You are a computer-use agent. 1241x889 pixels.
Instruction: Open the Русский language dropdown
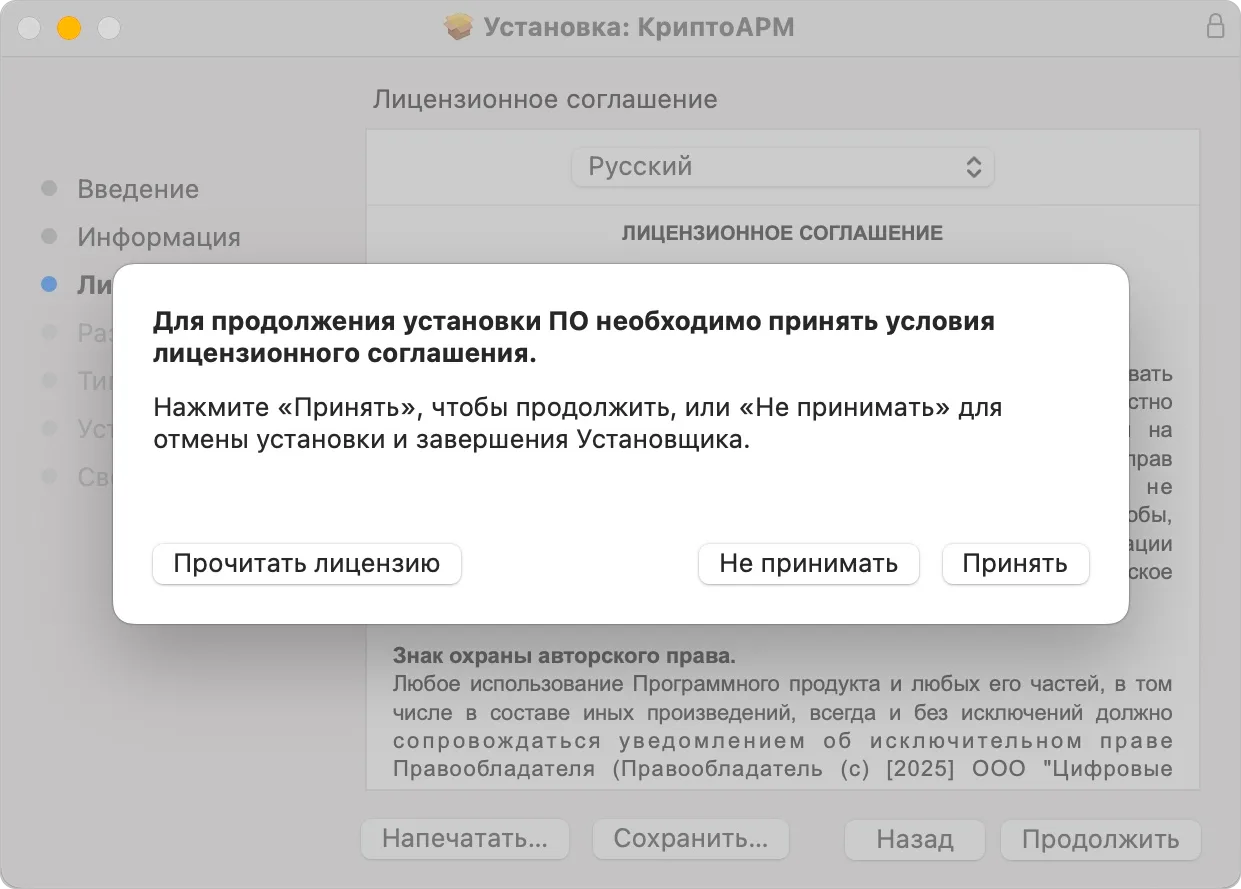click(x=782, y=167)
